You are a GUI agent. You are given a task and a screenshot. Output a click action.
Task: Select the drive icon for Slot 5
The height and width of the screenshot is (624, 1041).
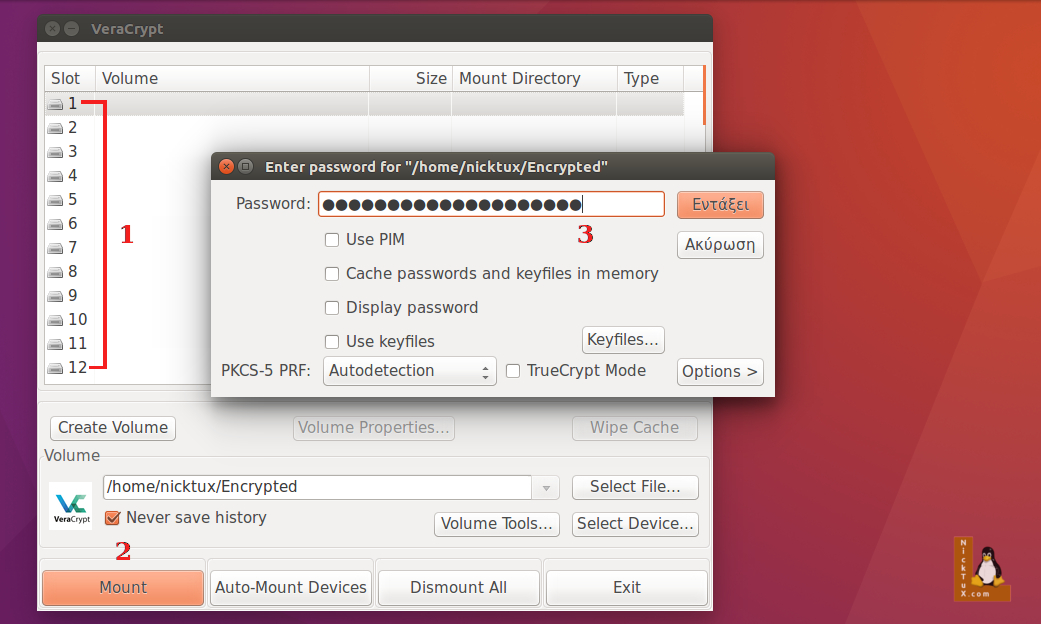[54, 199]
